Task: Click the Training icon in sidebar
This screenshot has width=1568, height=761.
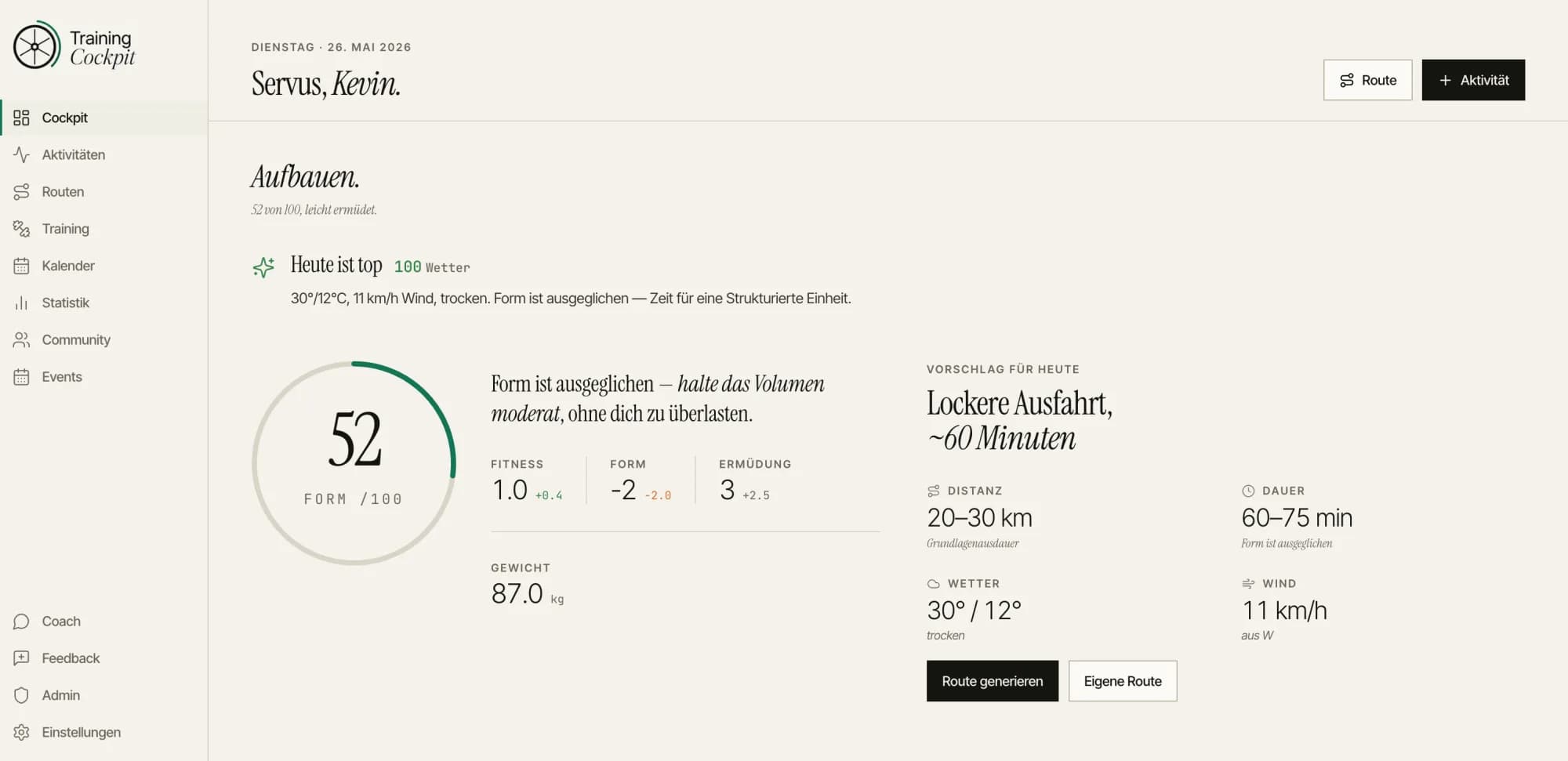Action: pos(21,228)
